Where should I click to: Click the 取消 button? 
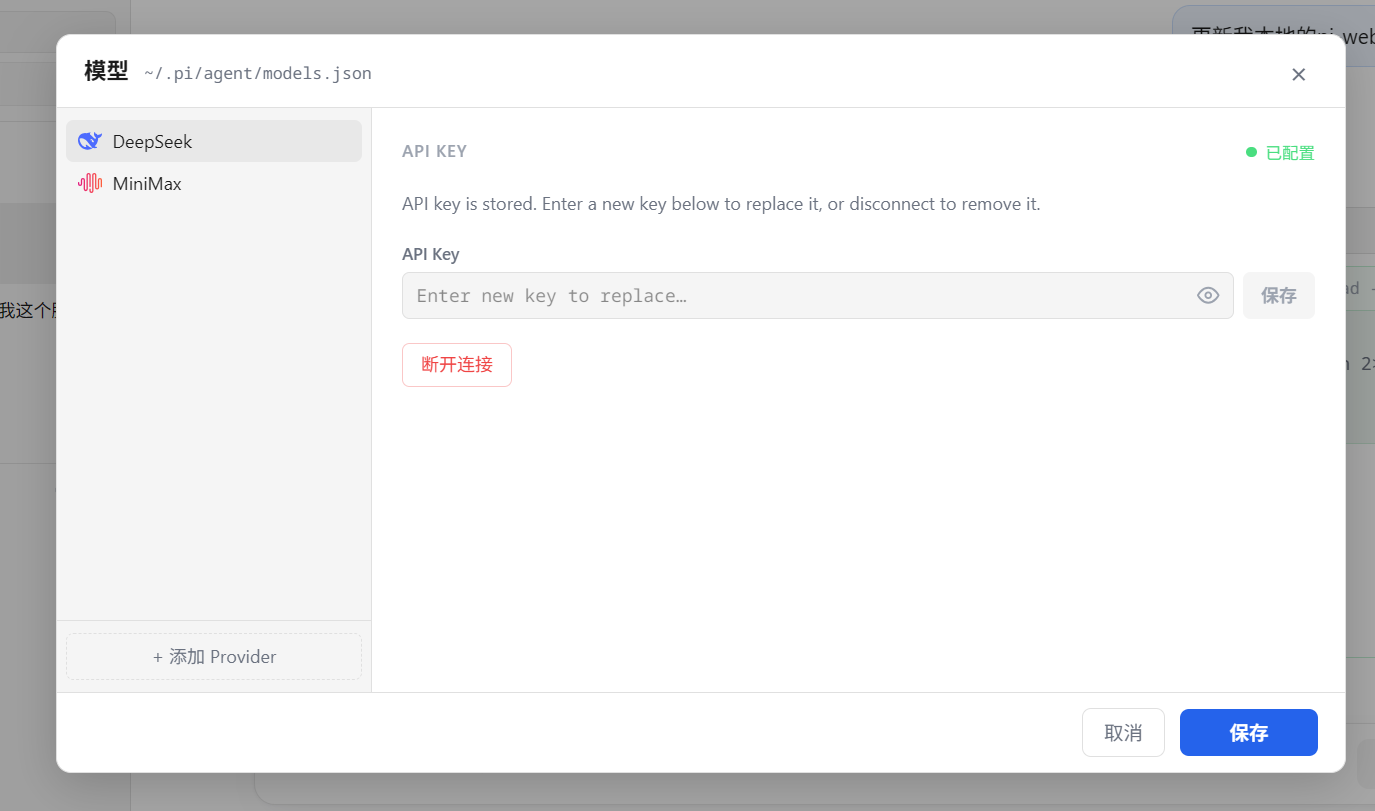pos(1123,733)
